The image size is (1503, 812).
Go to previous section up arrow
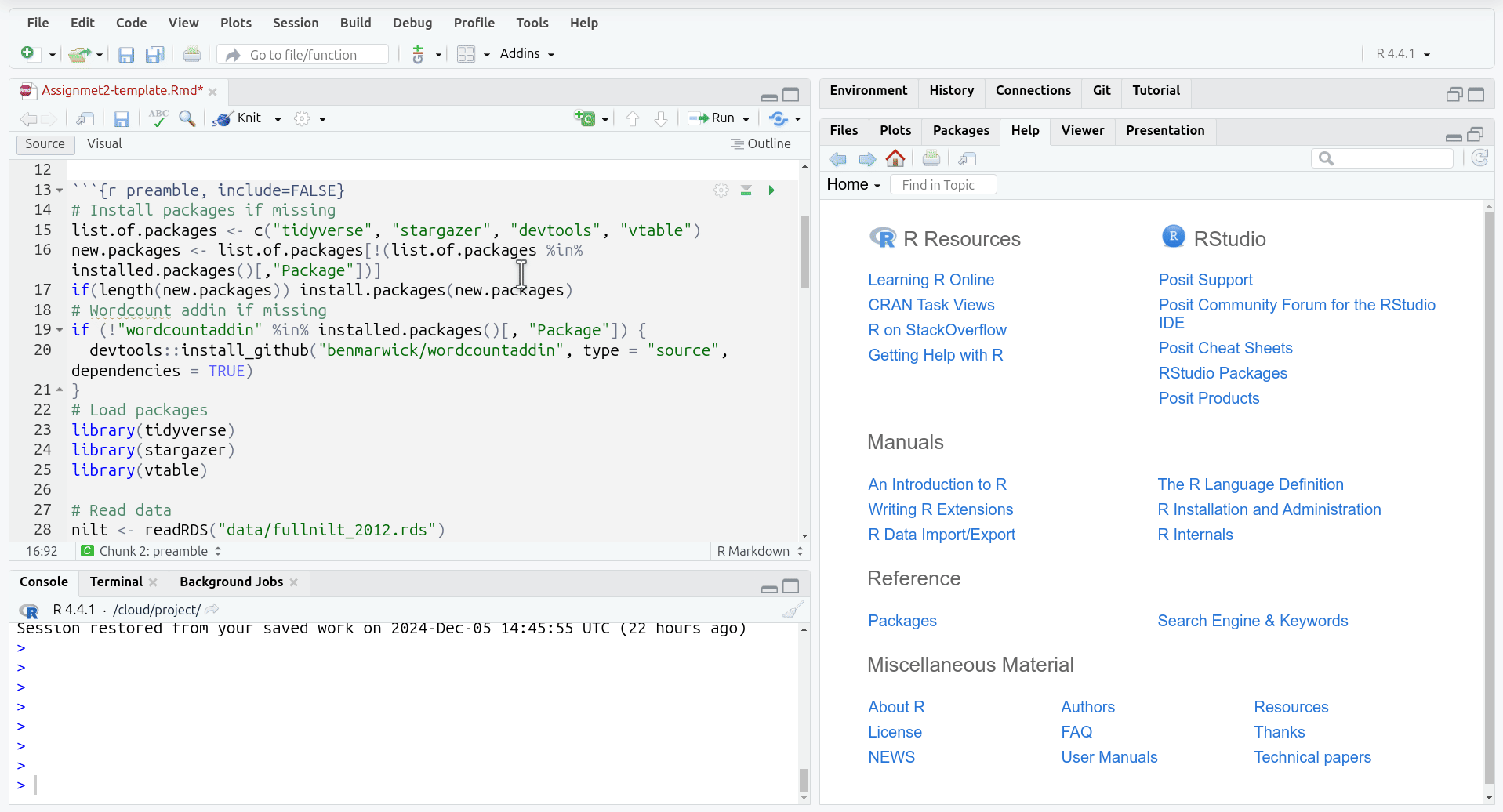click(x=633, y=118)
